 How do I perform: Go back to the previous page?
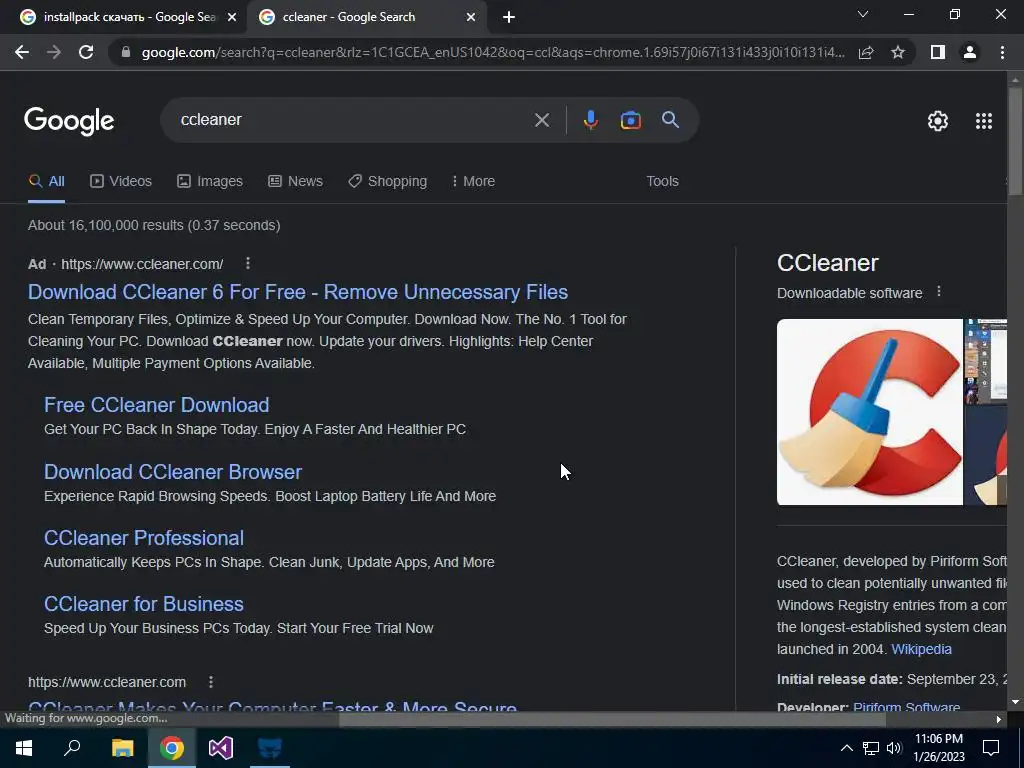(x=22, y=52)
